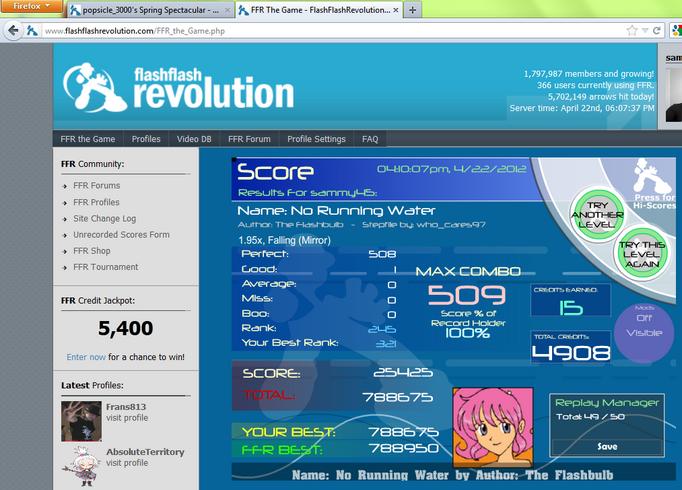This screenshot has height=490, width=682.
Task: Open the history dropdown arrow in address bar
Action: (x=645, y=30)
